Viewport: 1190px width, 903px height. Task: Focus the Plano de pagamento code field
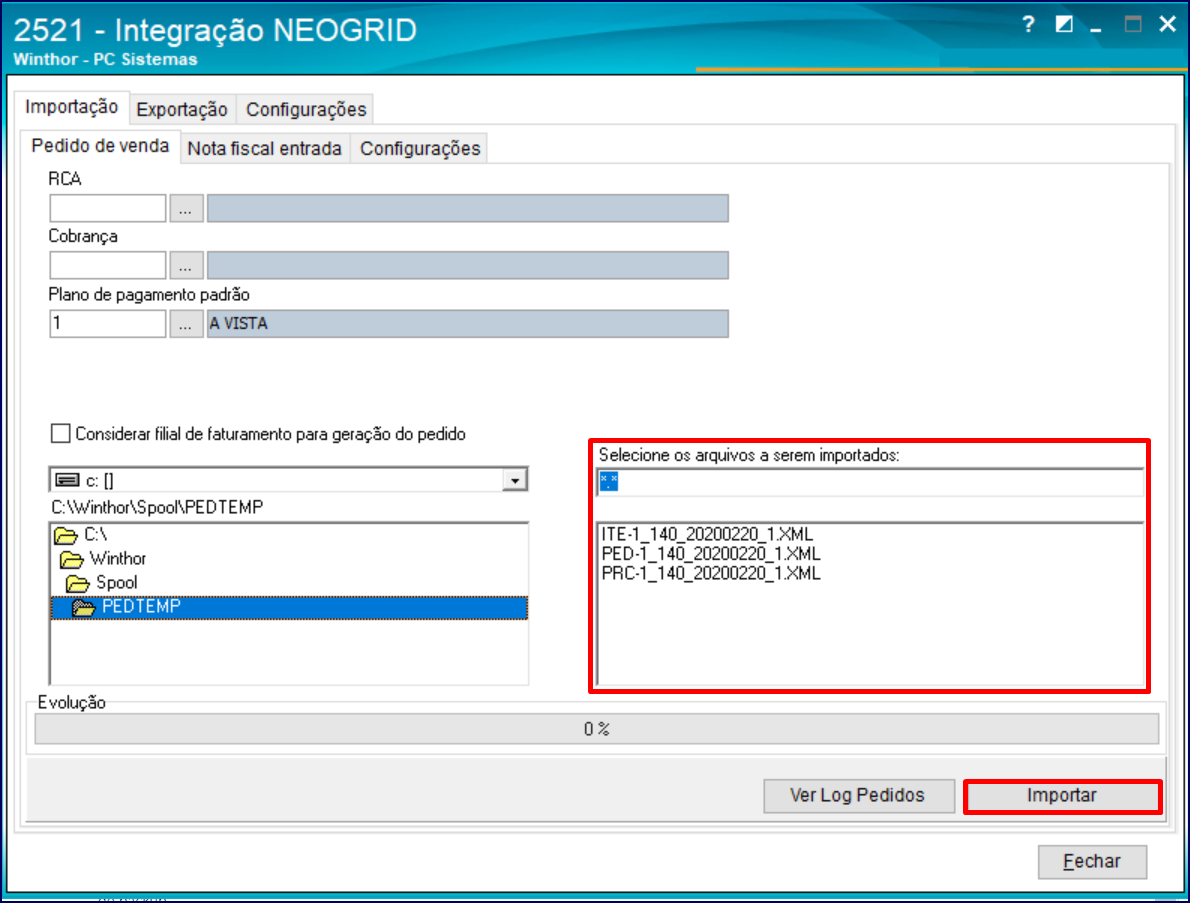tap(108, 324)
